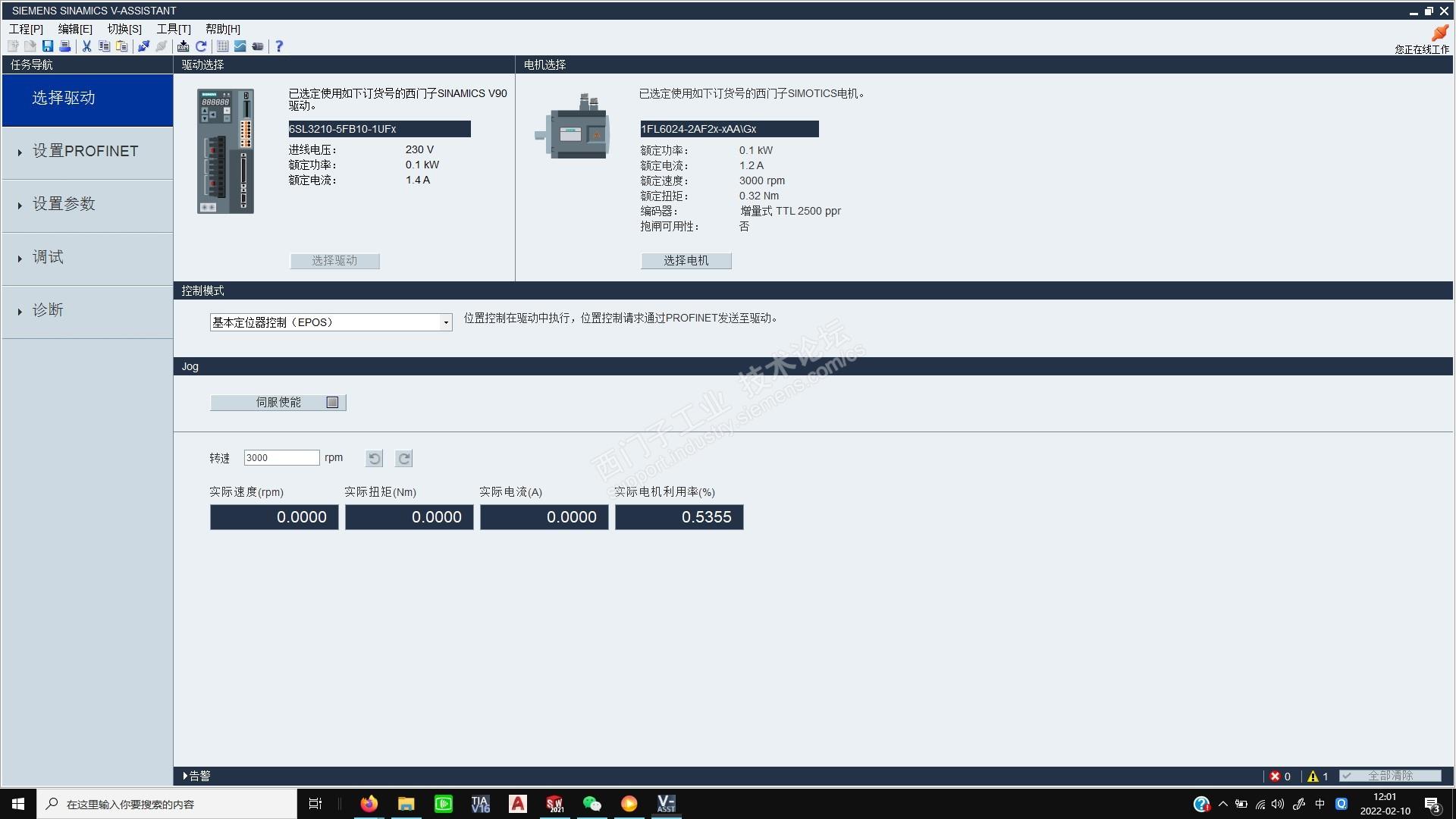This screenshot has width=1456, height=819.
Task: Expand 设置PROFINET in task navigation
Action: 86,152
